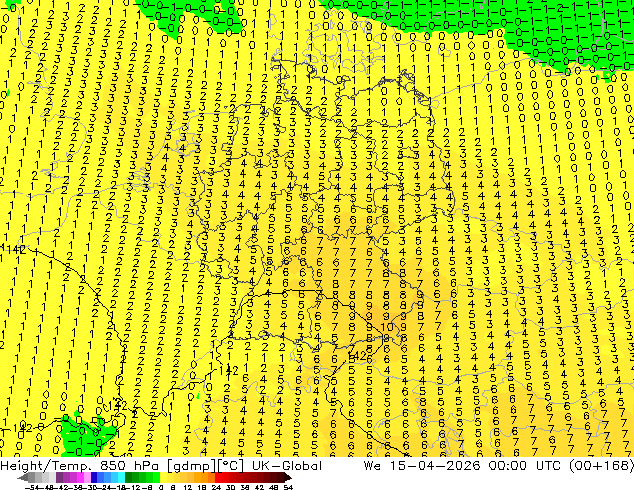
Task: Select the orange legend swatch
Action: 205,478
